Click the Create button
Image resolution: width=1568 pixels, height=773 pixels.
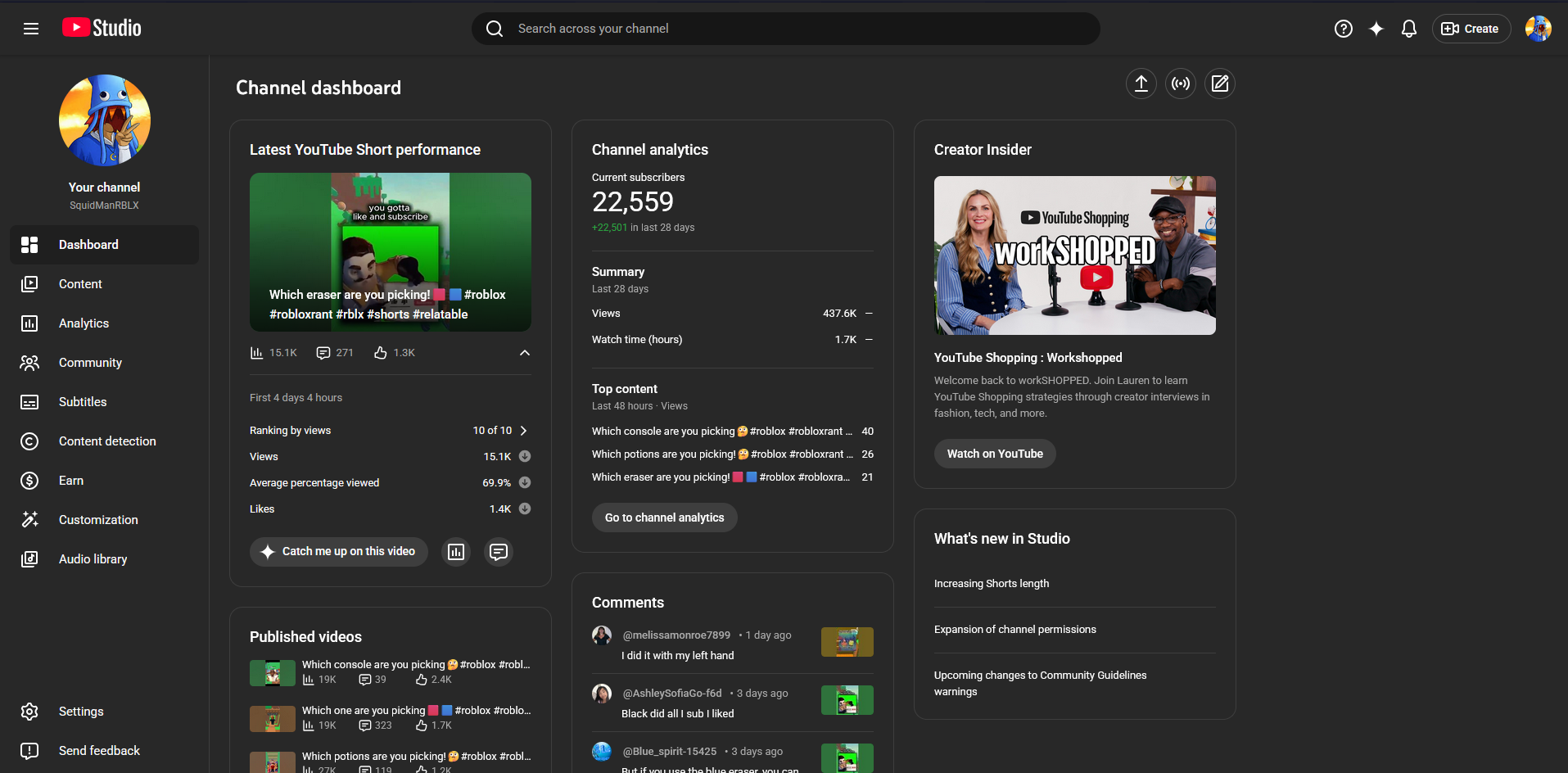click(1471, 29)
